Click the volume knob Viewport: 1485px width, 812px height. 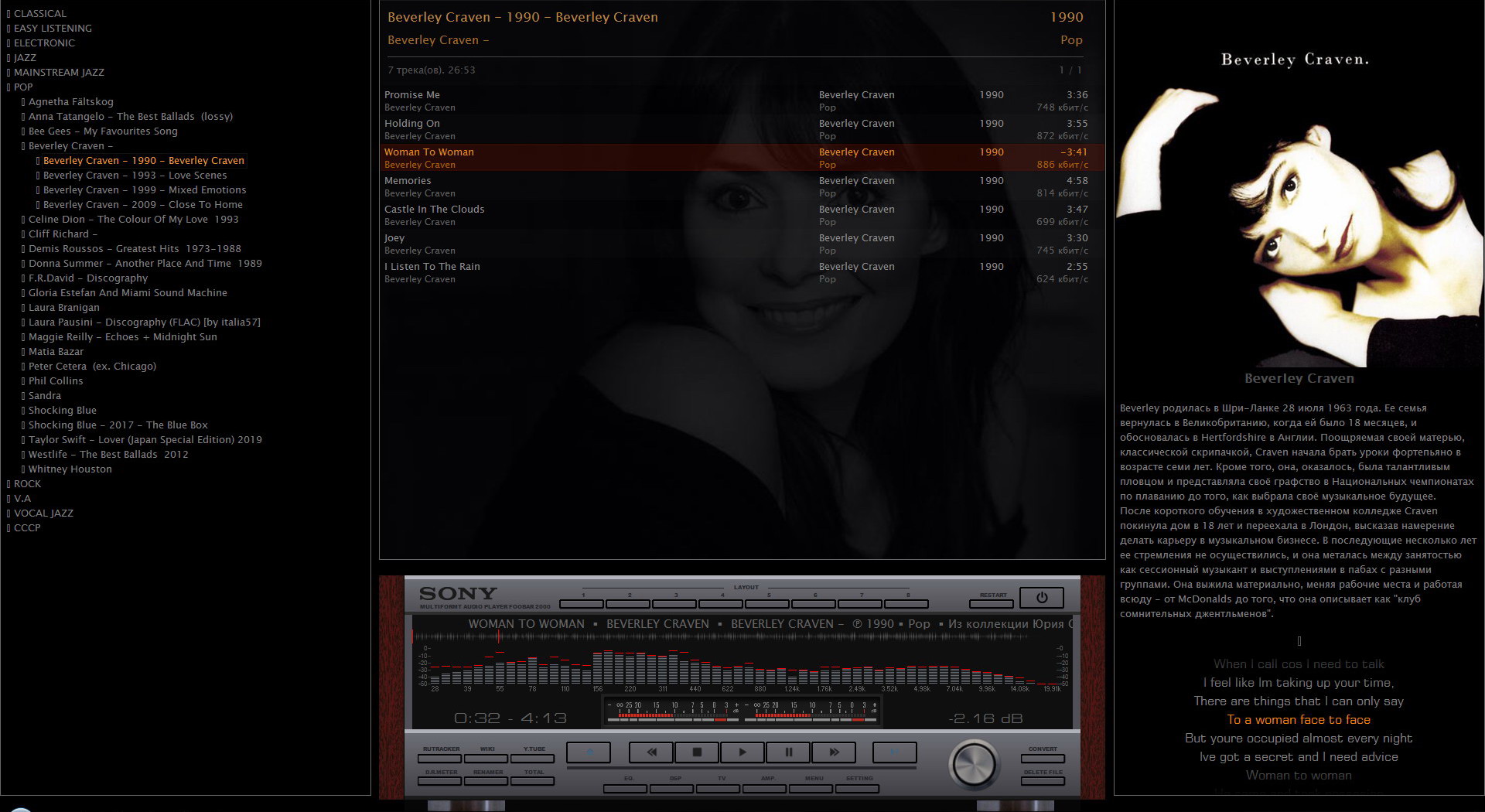click(974, 764)
